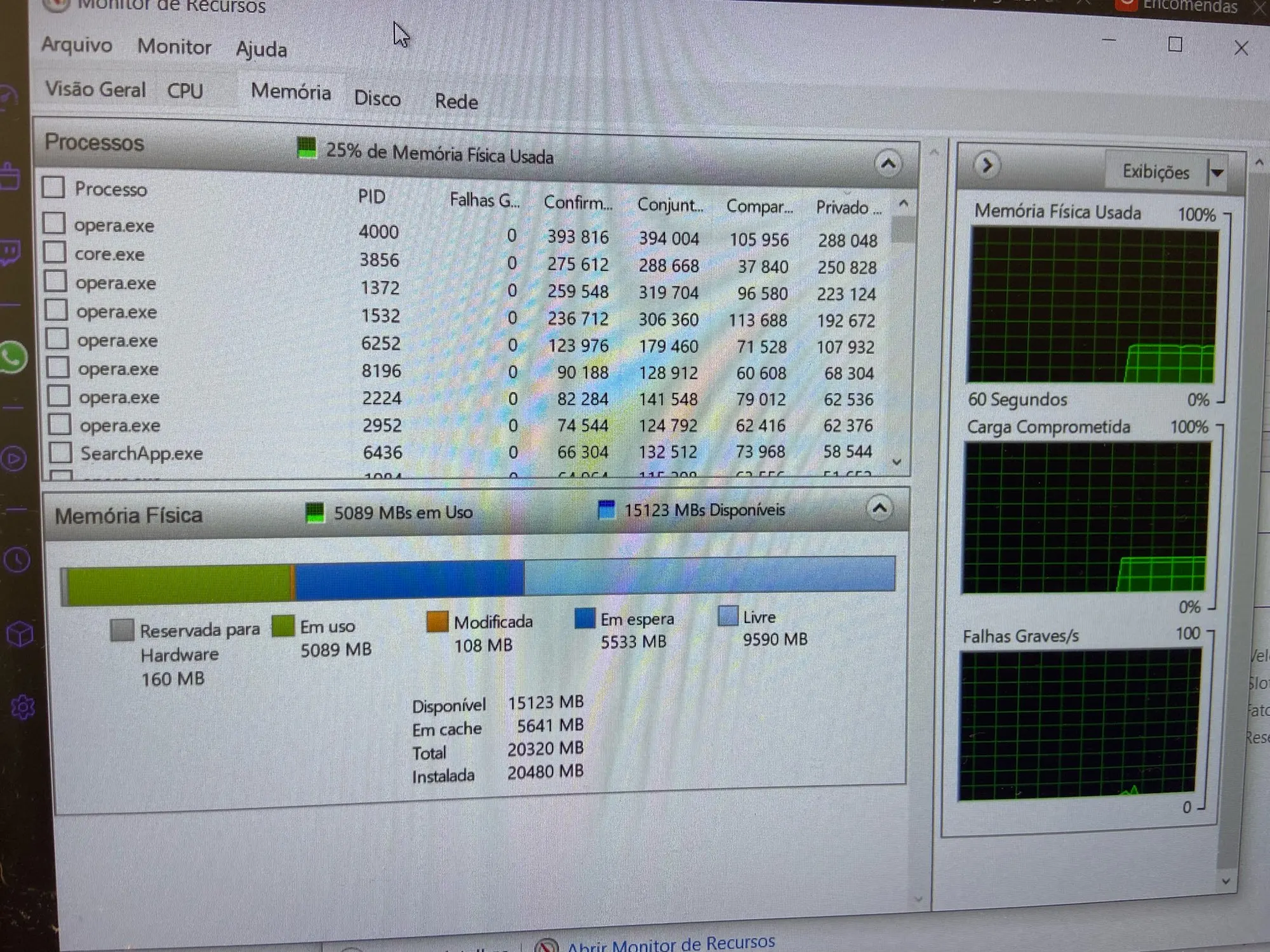Click the process list scrollbar down arrow
Viewport: 1270px width, 952px height.
[x=897, y=462]
